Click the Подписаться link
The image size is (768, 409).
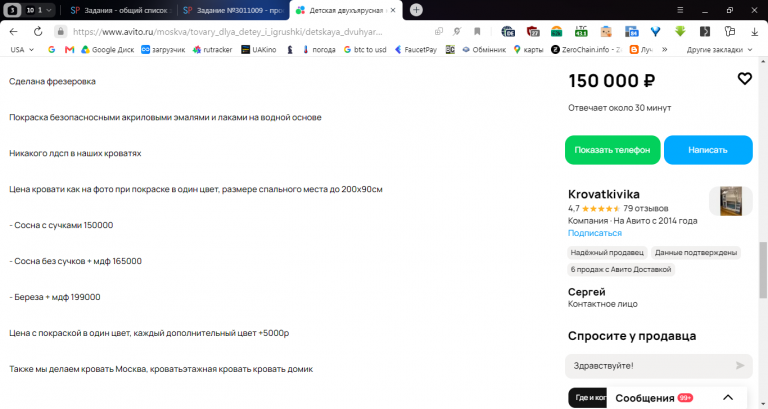click(x=595, y=233)
